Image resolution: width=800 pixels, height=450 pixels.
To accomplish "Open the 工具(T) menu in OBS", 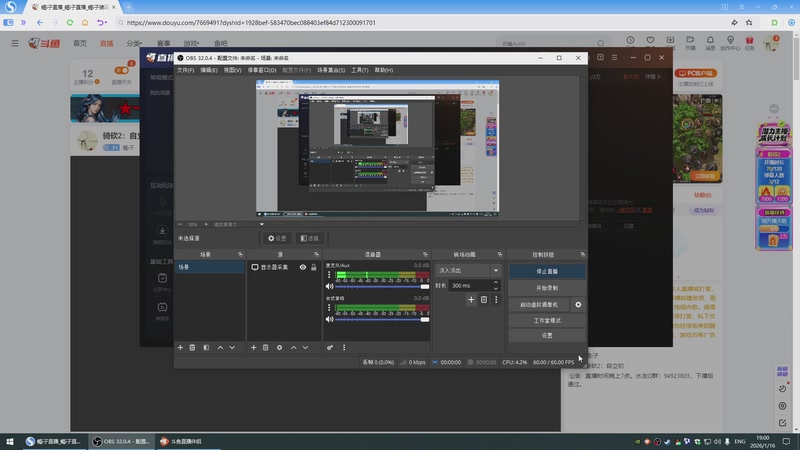I will (360, 70).
